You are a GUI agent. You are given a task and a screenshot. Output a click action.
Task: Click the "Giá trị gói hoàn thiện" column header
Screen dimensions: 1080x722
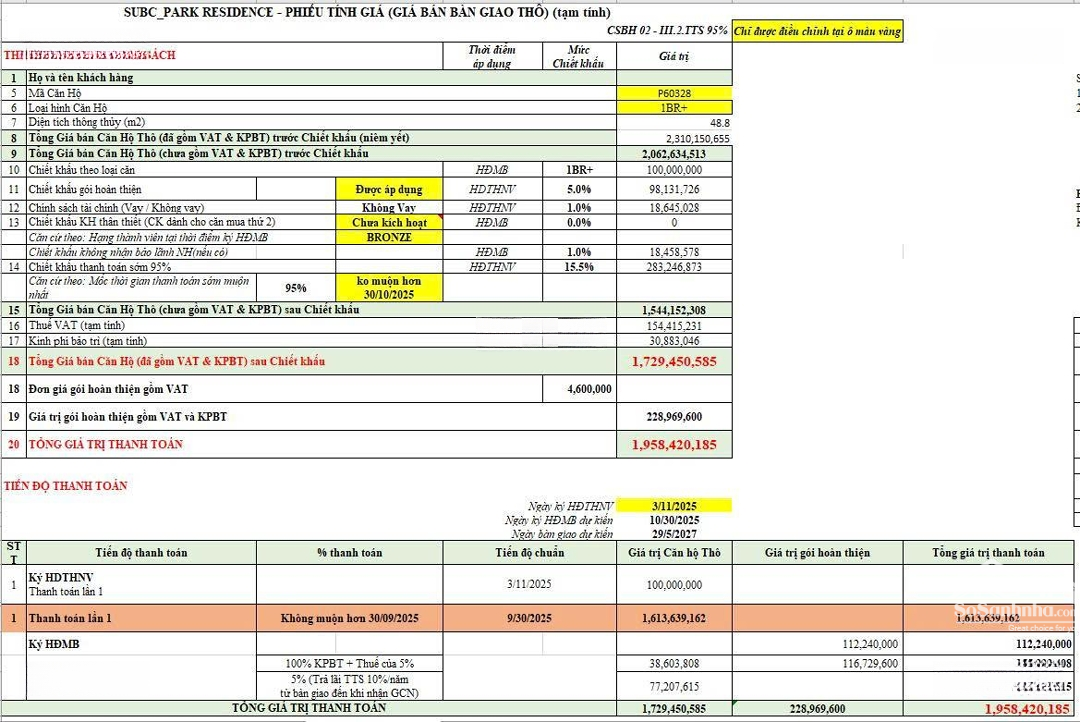(817, 553)
